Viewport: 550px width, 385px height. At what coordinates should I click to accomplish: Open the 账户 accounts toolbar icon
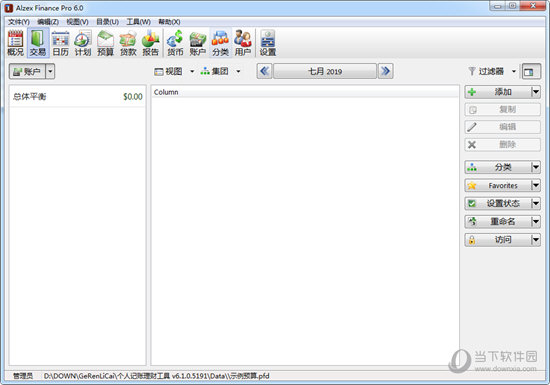pos(197,43)
